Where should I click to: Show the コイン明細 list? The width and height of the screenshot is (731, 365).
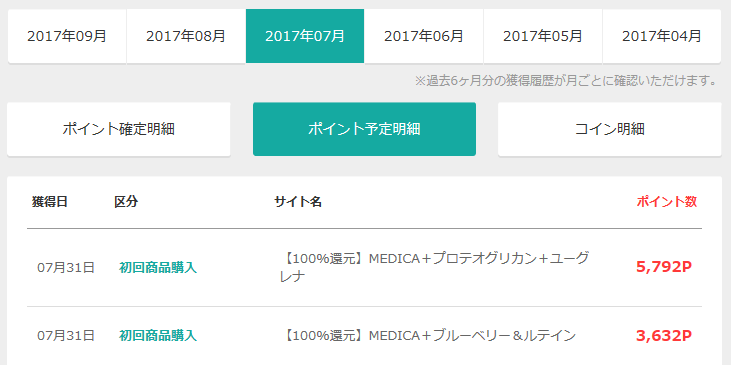point(609,129)
